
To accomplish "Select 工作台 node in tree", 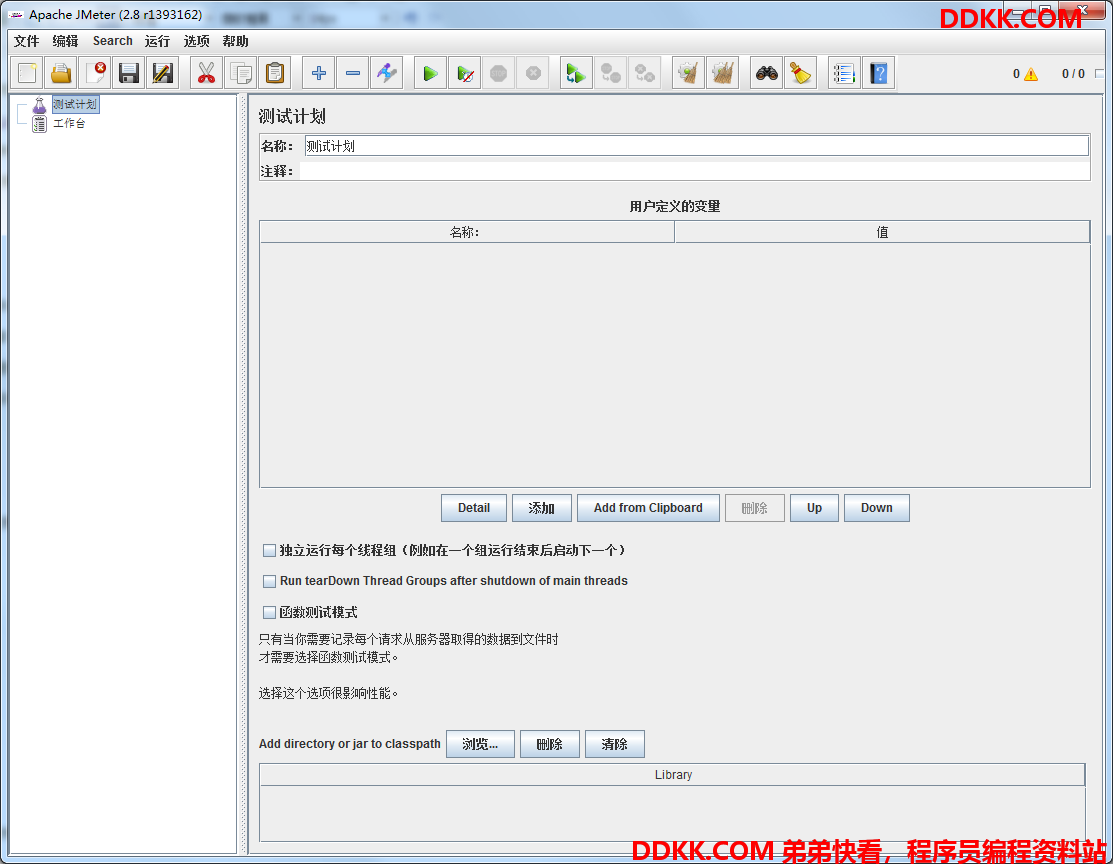I will pyautogui.click(x=70, y=124).
